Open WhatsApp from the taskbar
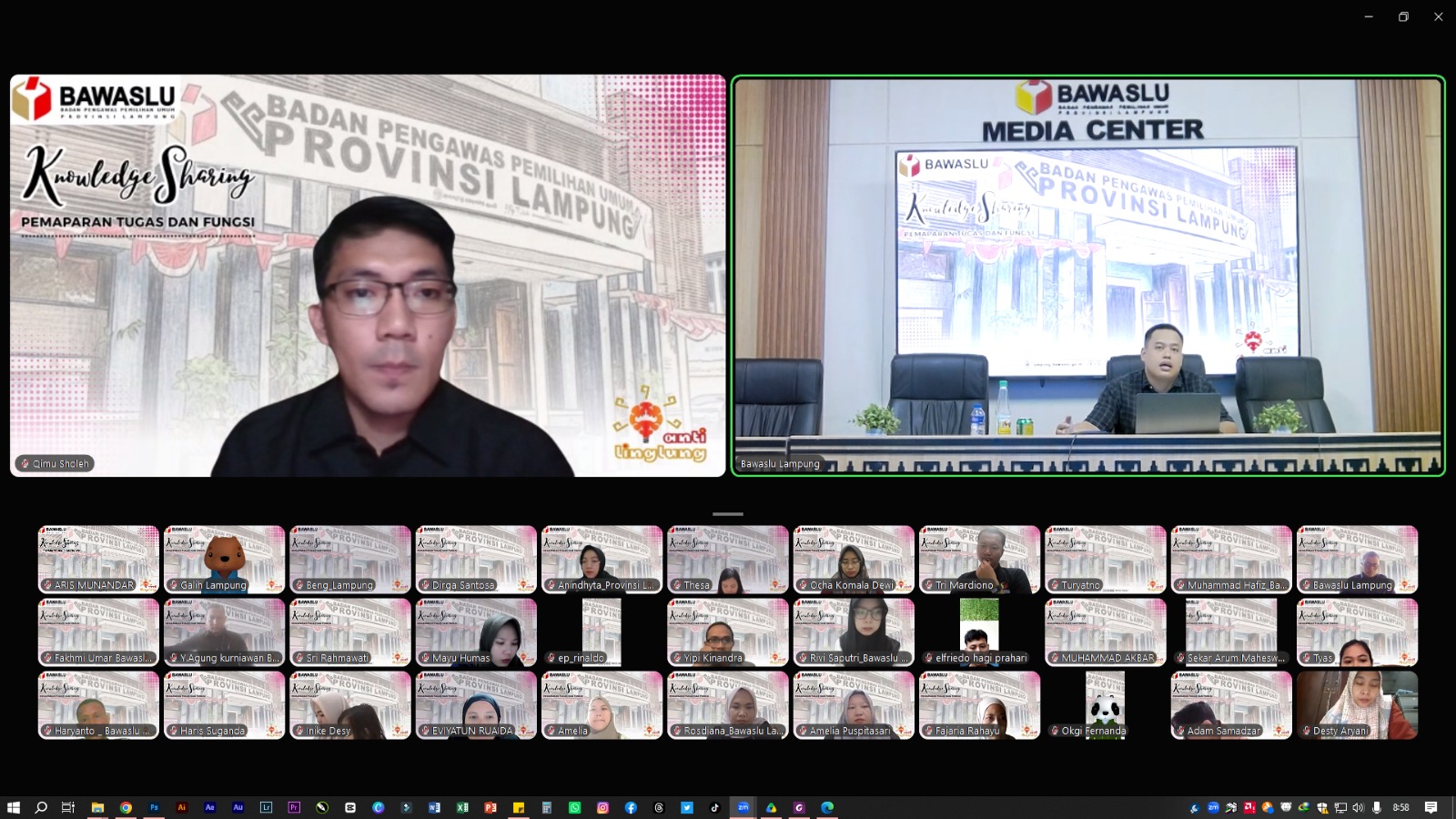The height and width of the screenshot is (819, 1456). (x=574, y=807)
